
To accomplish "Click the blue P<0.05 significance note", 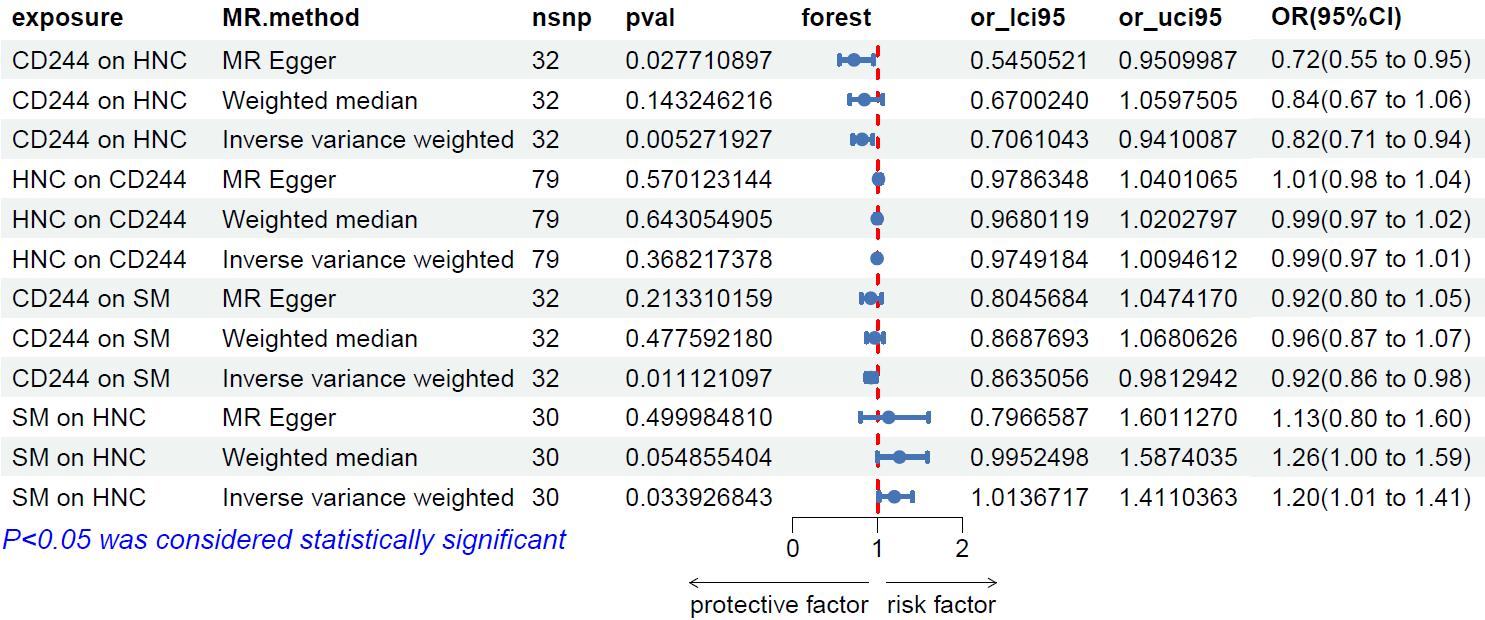I will coord(284,540).
